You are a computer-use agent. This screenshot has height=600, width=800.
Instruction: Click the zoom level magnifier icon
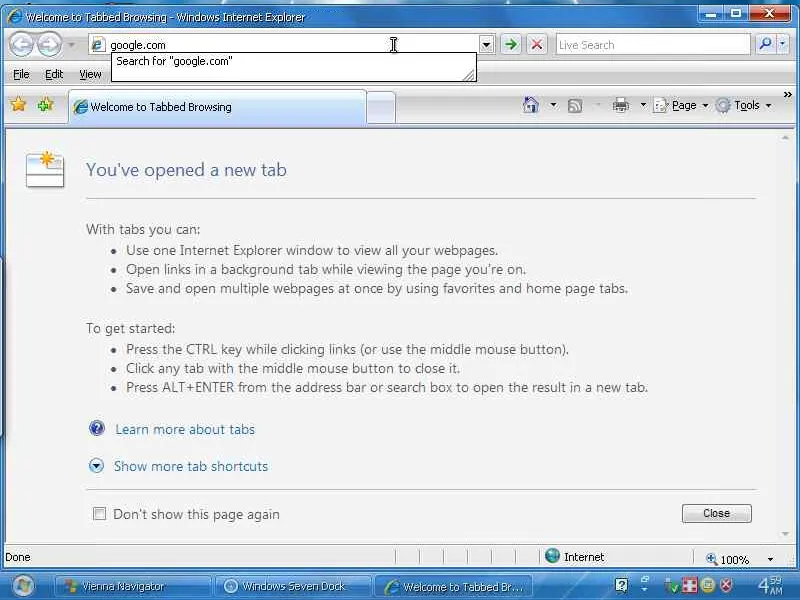[x=711, y=559]
